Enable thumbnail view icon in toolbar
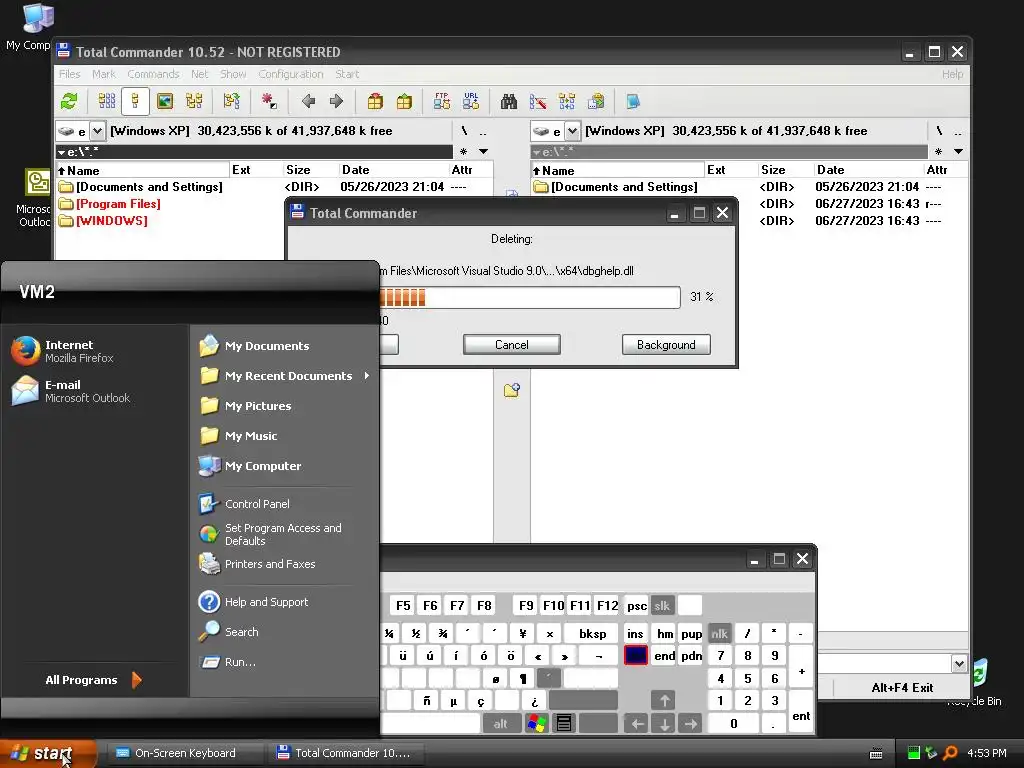This screenshot has width=1024, height=768. (x=165, y=101)
